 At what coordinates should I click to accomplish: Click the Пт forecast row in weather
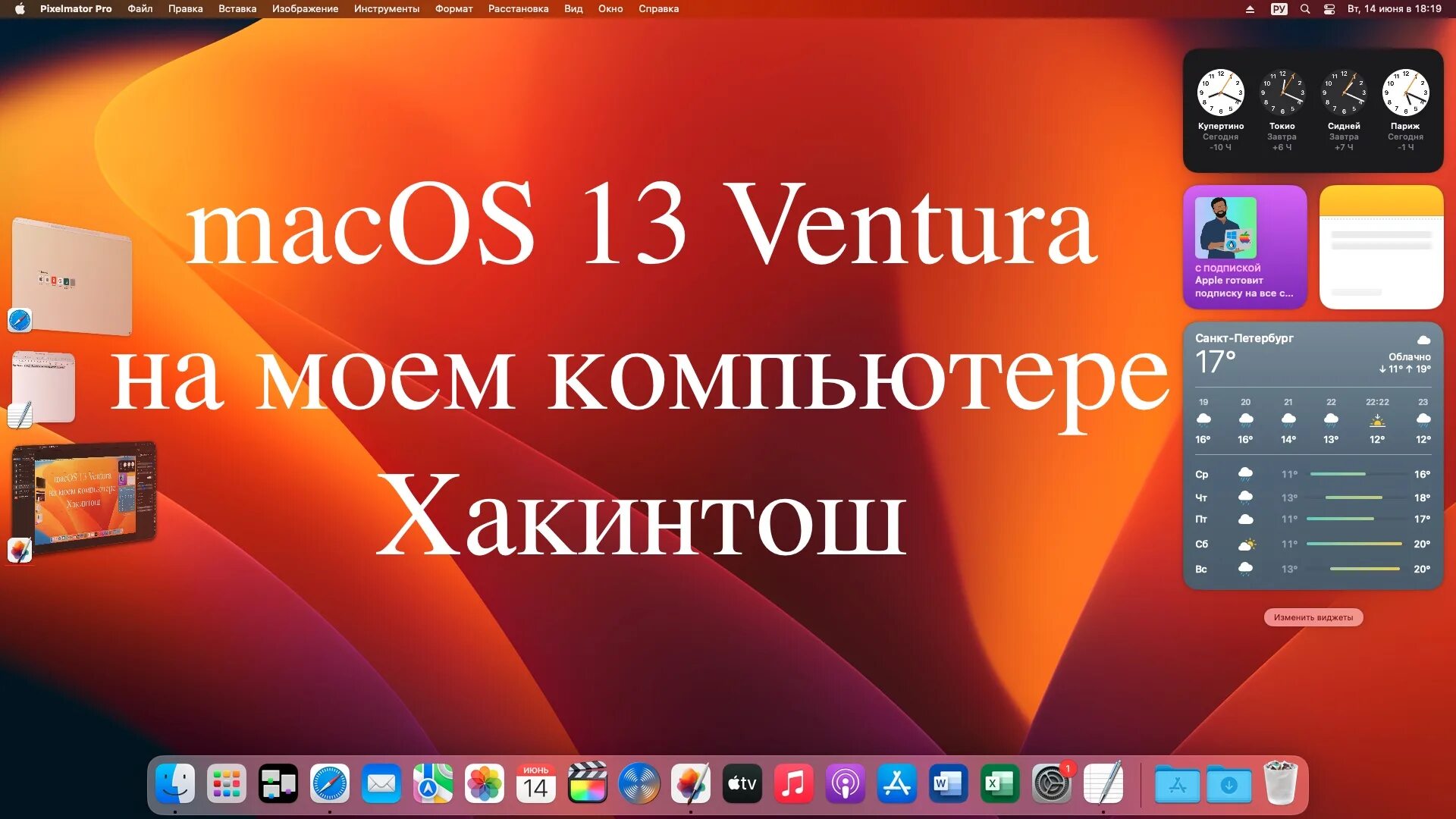pos(1313,519)
